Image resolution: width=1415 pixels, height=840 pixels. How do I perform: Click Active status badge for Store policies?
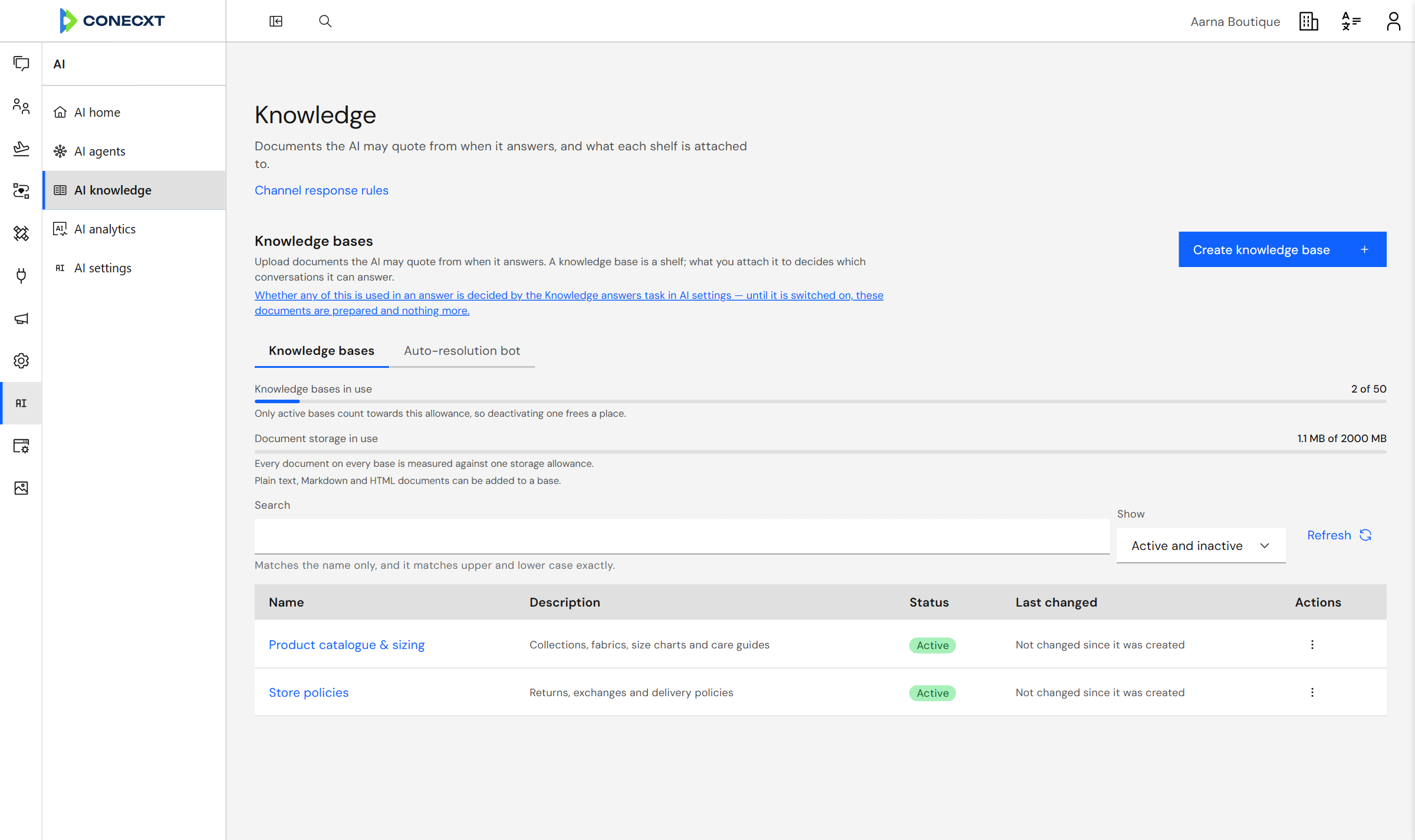932,693
